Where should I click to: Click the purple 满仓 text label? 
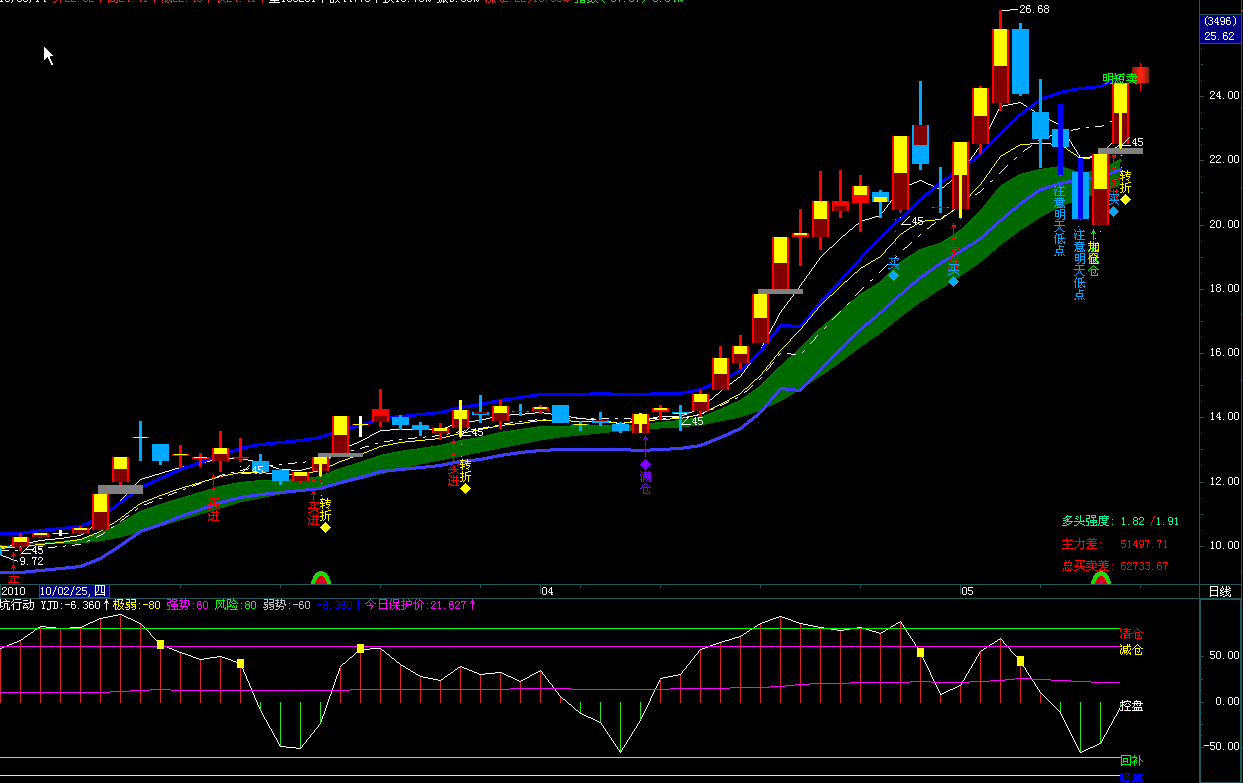point(645,483)
